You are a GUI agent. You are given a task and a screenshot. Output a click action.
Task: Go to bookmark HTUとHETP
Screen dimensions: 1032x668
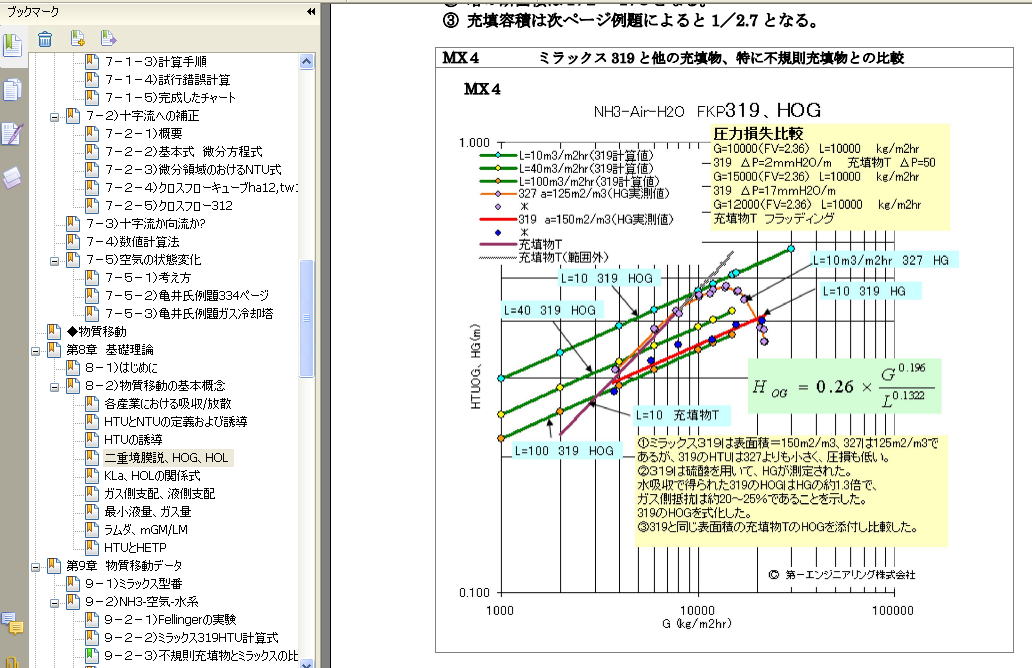[136, 548]
